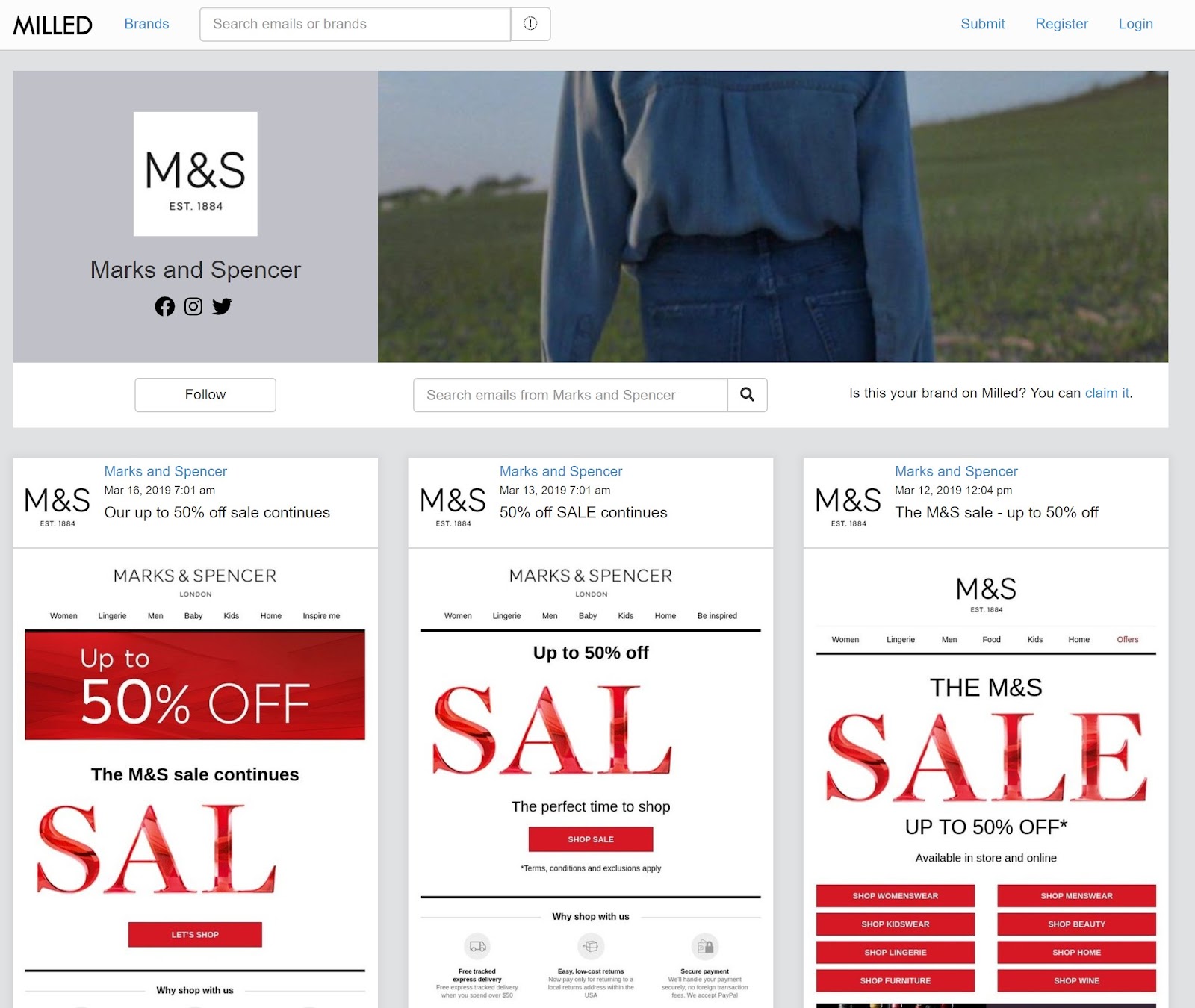1195x1008 pixels.
Task: Select 'Be inspired' in Mar 13 email nav
Action: [717, 616]
